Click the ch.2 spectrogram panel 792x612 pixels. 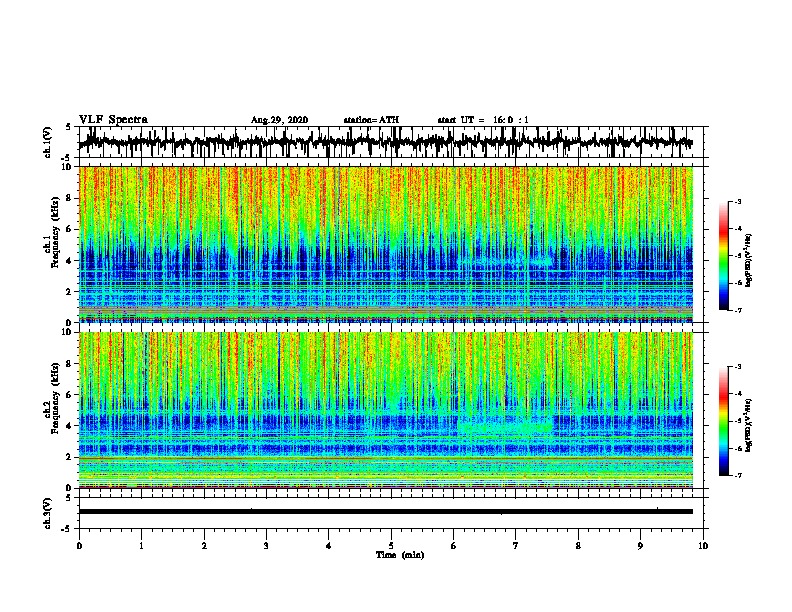[385, 410]
